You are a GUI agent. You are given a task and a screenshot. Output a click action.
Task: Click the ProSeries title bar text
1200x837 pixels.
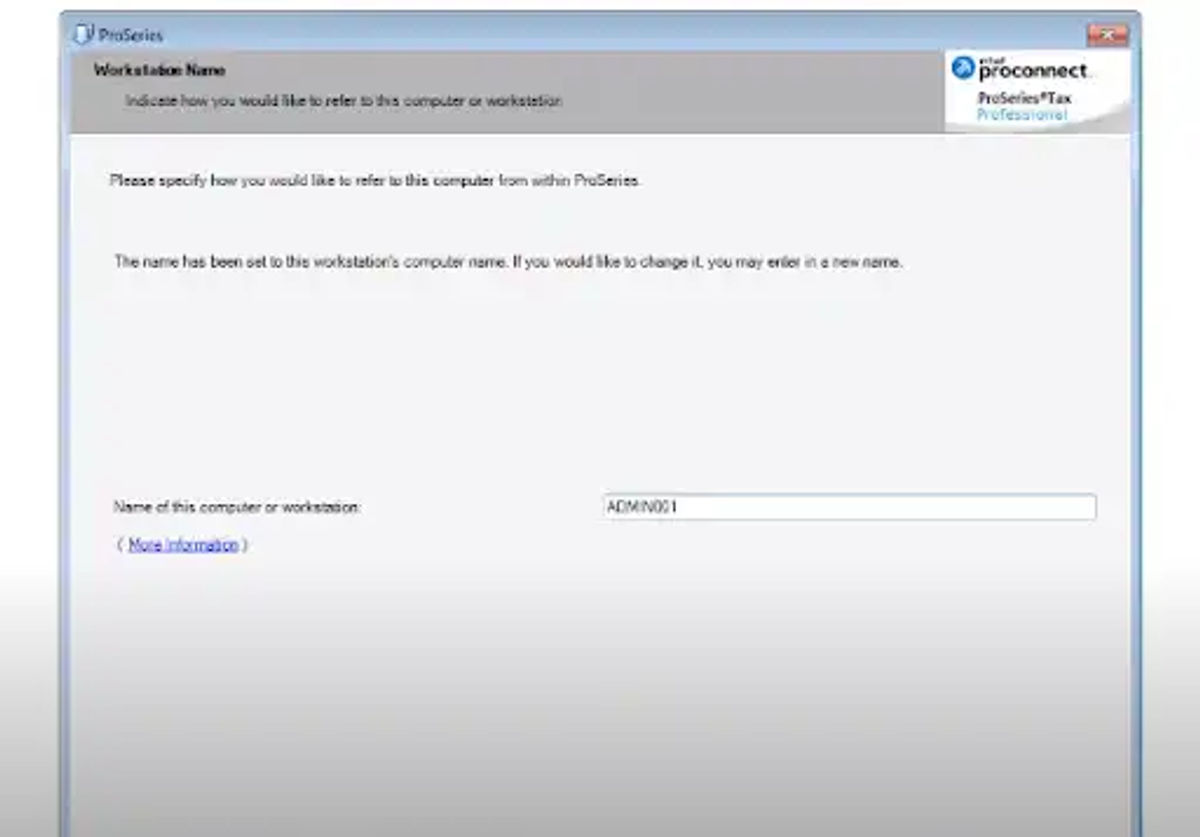pyautogui.click(x=131, y=36)
